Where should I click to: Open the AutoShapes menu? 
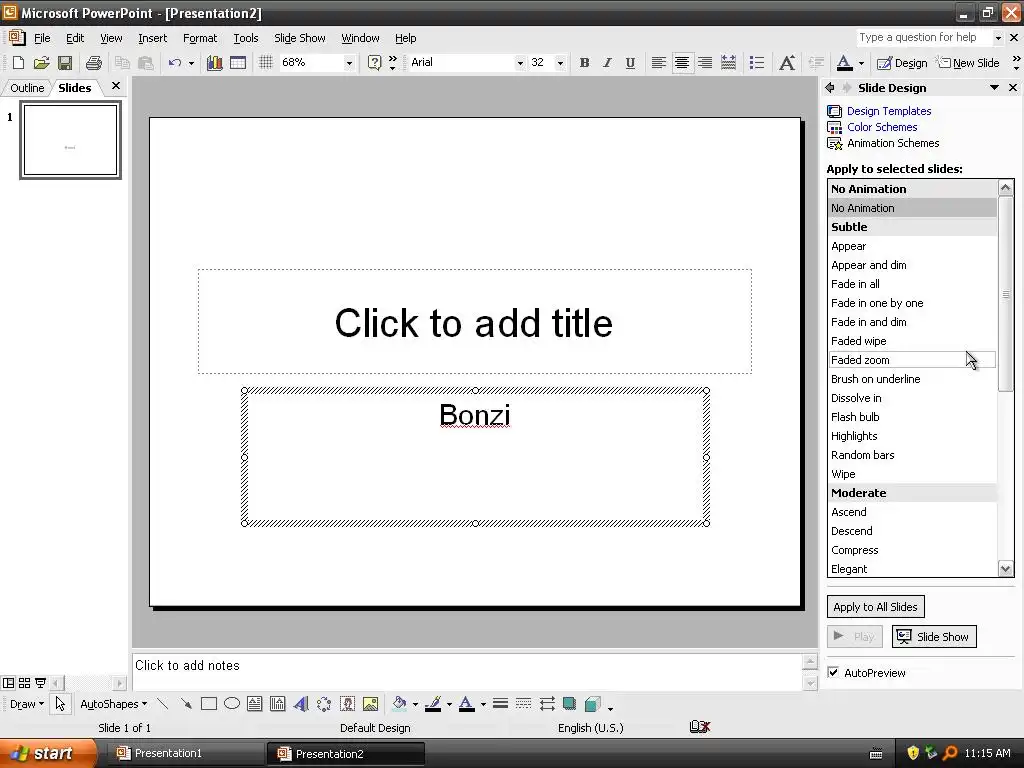click(113, 704)
